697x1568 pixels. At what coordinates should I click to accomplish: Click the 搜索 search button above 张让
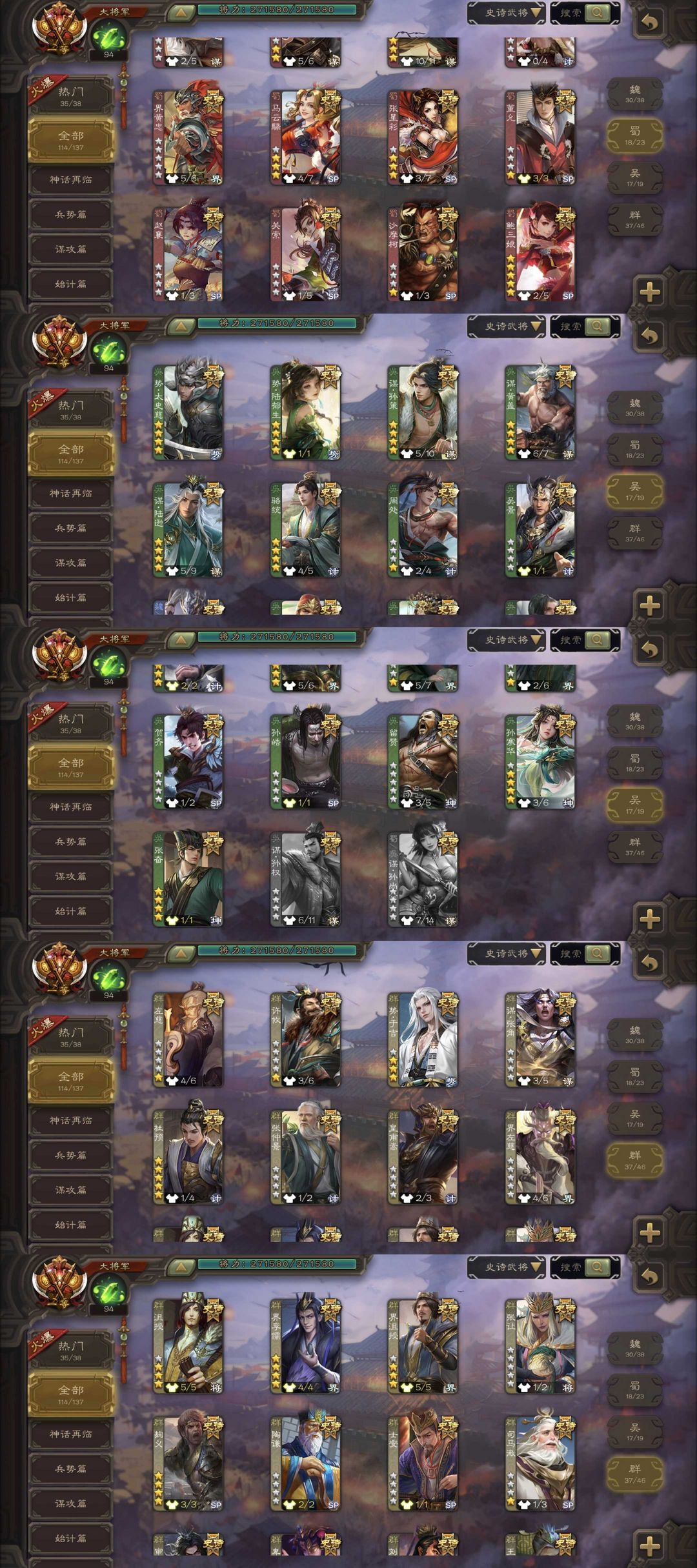[585, 1267]
